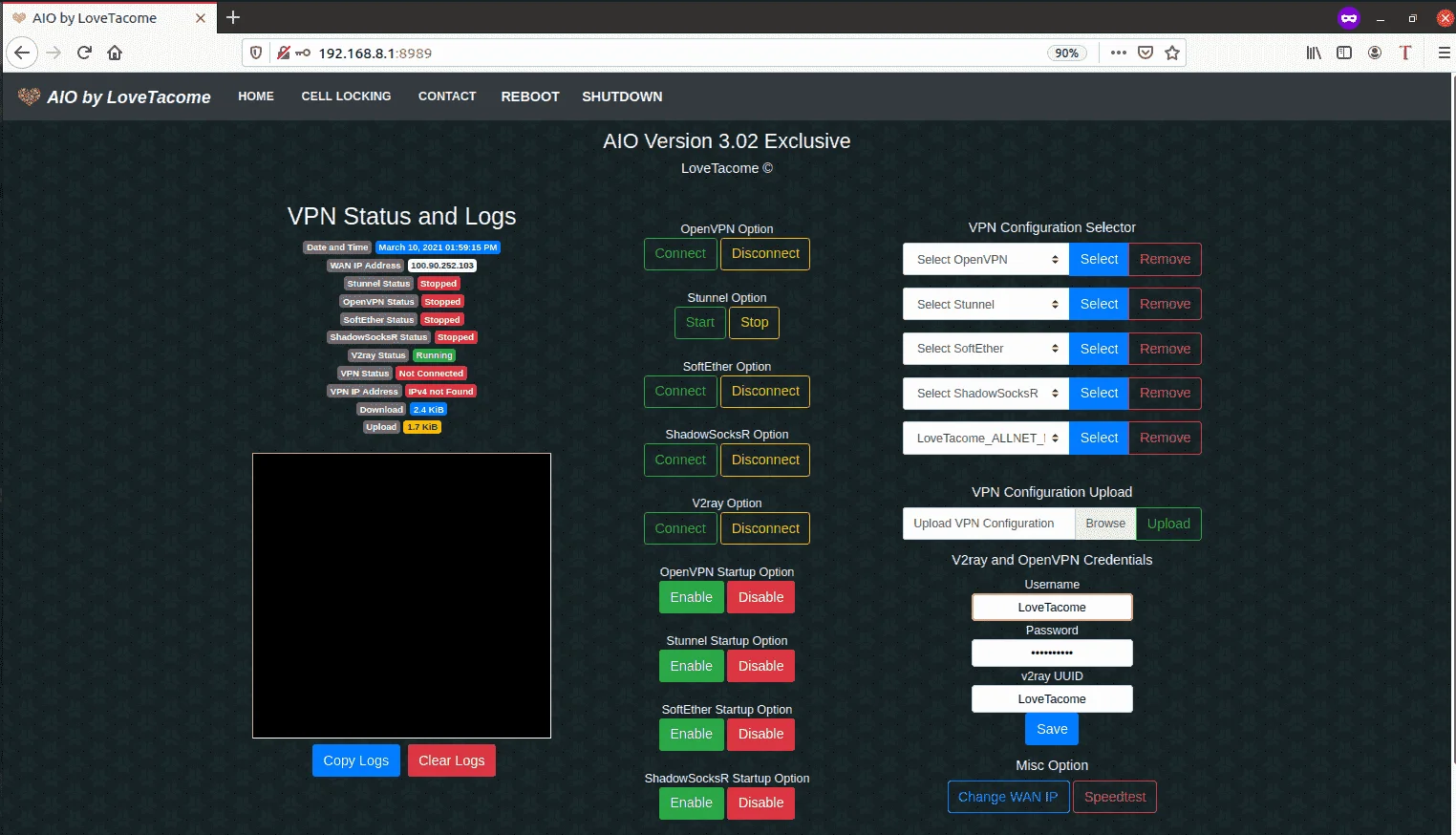The width and height of the screenshot is (1456, 835).
Task: Open a new tab with the plus icon
Action: (233, 17)
